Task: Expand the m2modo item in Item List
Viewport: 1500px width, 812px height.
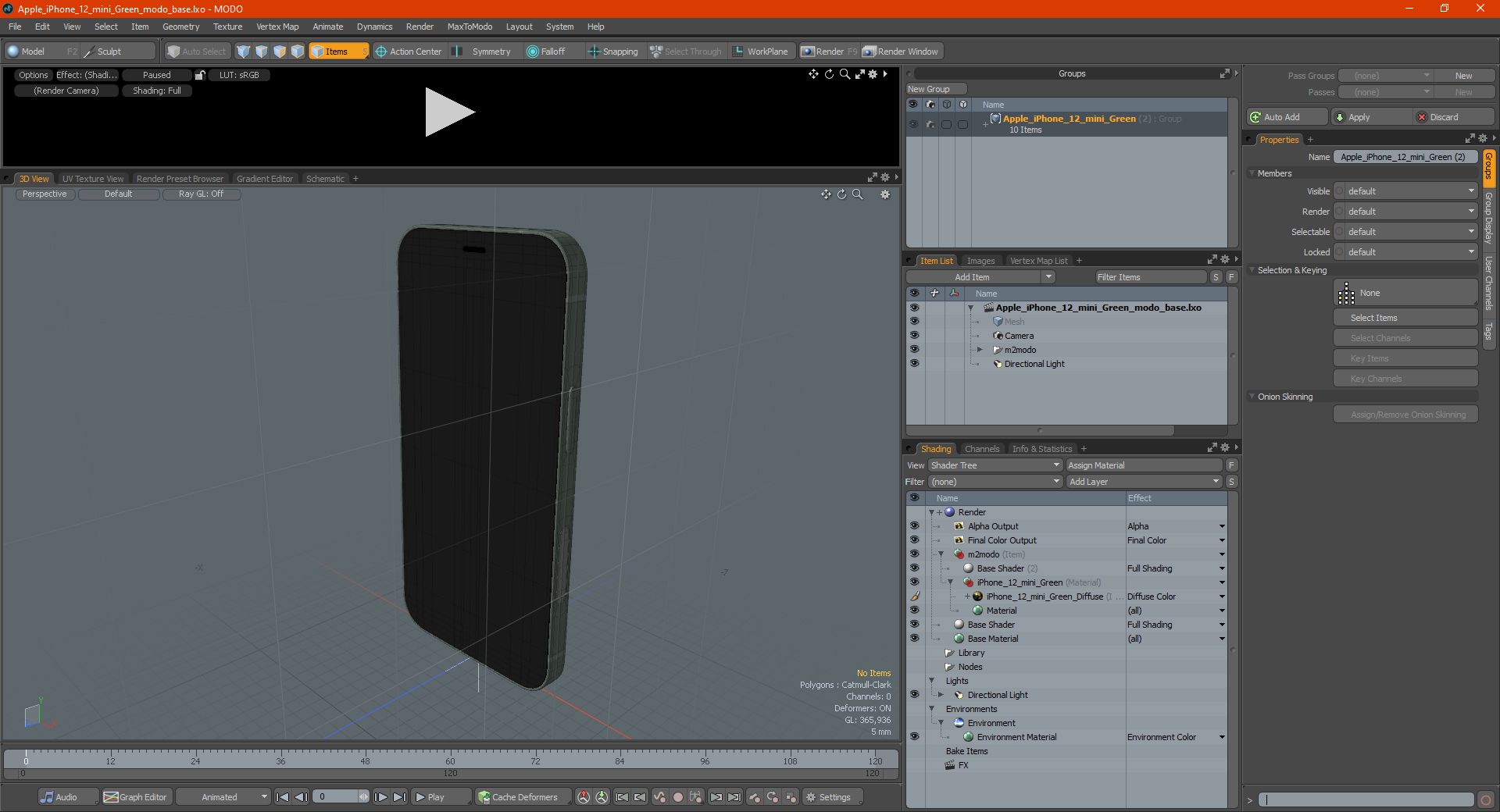Action: click(x=980, y=350)
